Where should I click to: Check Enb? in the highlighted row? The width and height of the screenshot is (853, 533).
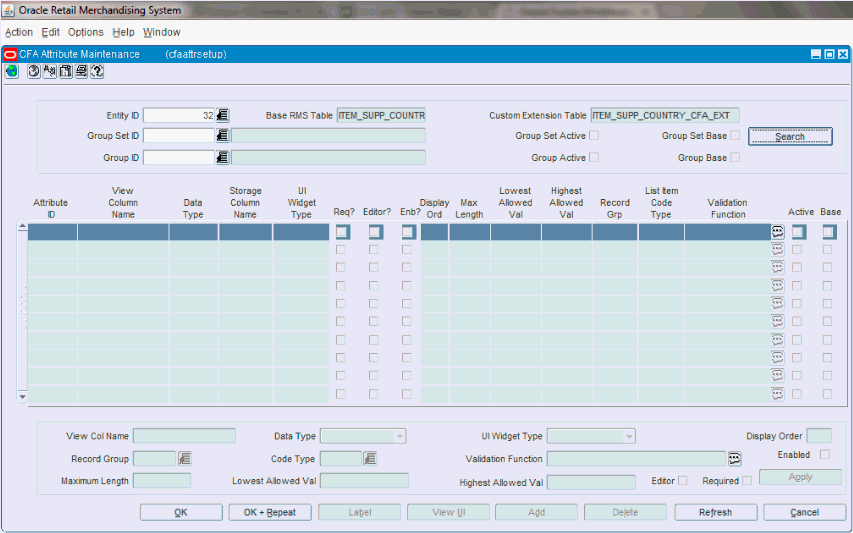tap(408, 232)
